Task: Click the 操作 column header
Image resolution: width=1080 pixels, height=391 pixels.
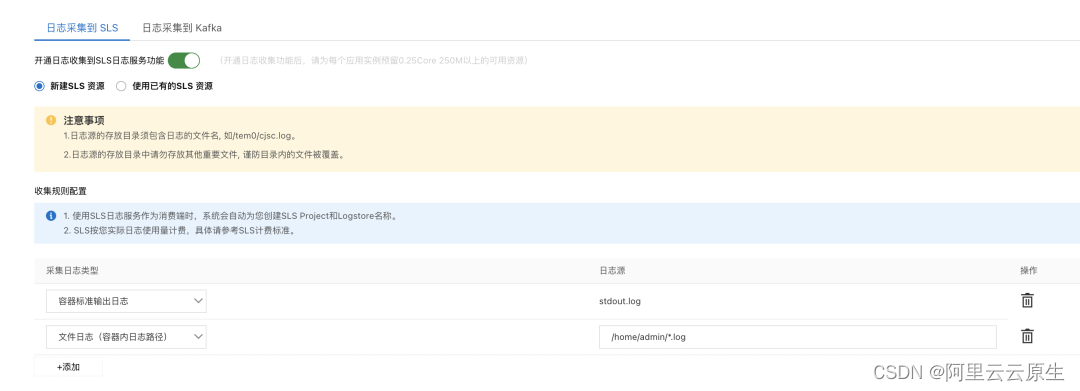Action: (x=1029, y=271)
